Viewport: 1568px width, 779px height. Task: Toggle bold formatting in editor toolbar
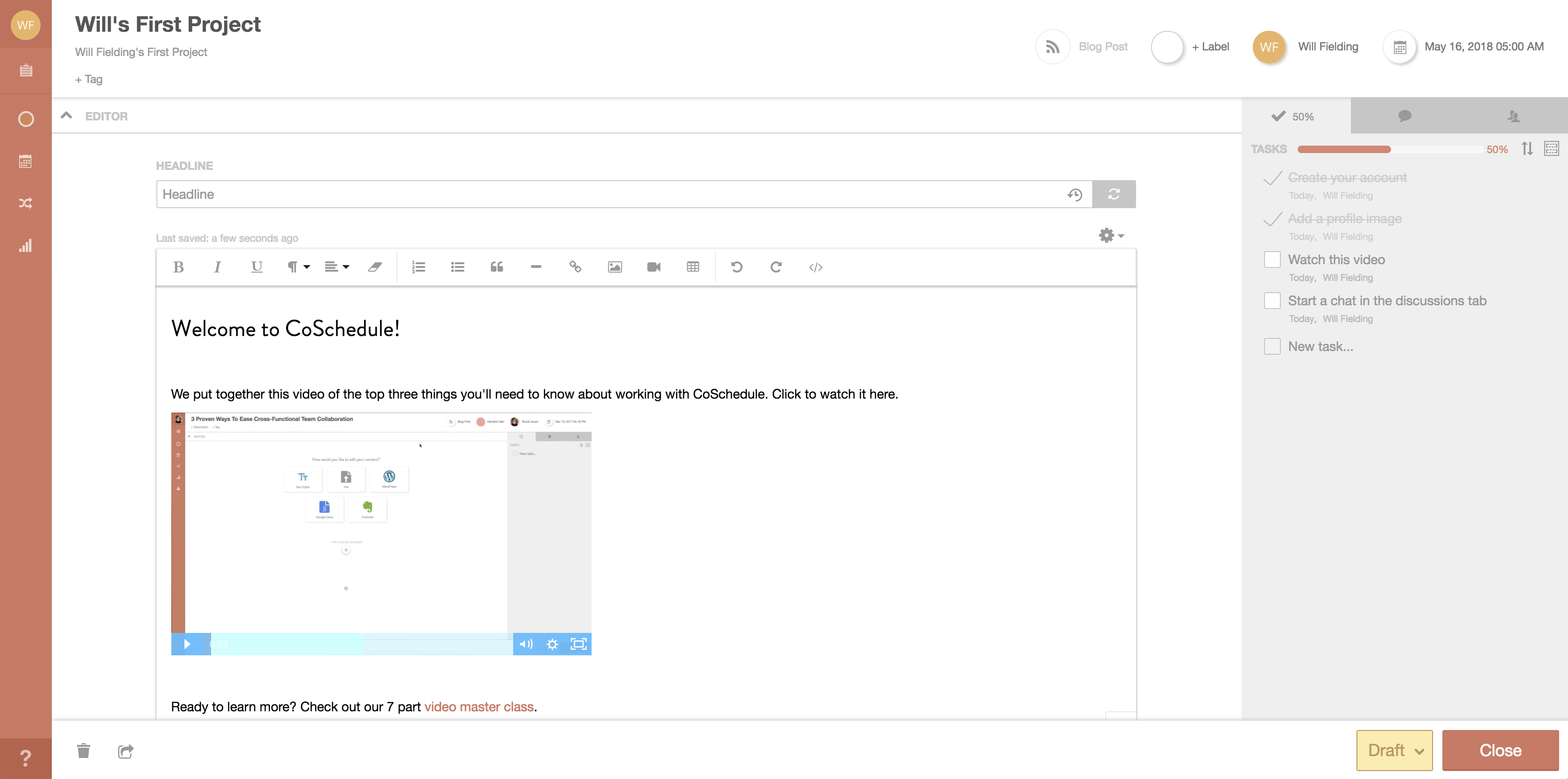(178, 267)
